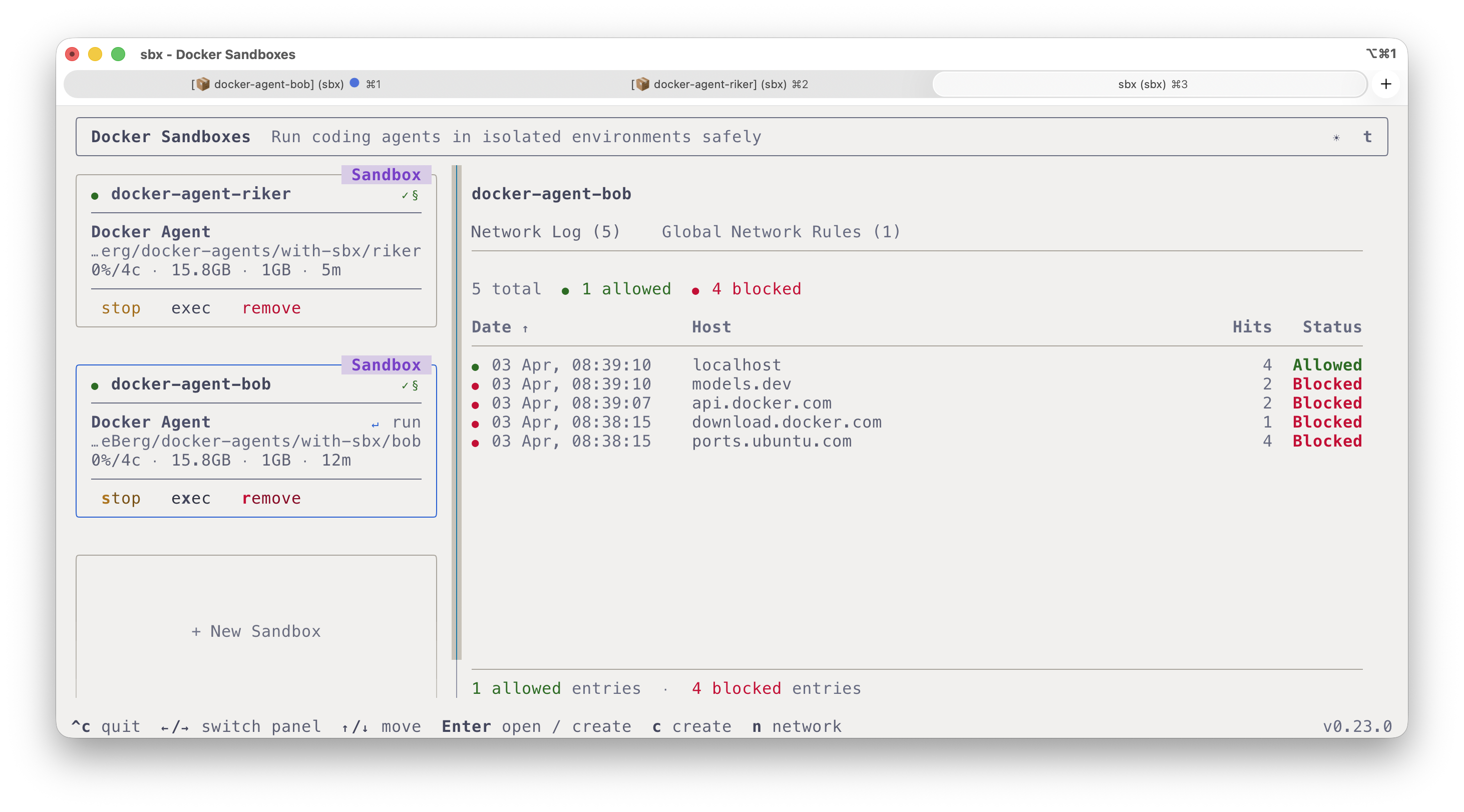
Task: Click status check icon on docker-agent-riker card
Action: [x=405, y=195]
